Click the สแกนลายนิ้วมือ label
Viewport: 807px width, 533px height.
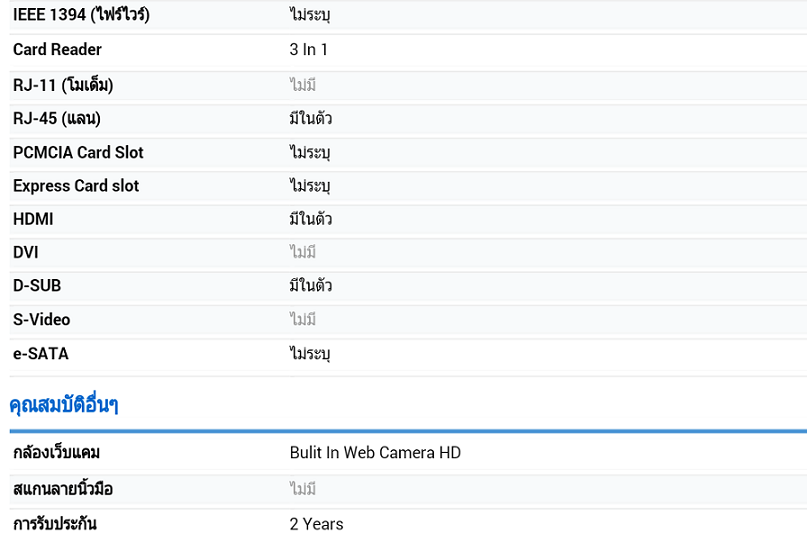point(63,489)
